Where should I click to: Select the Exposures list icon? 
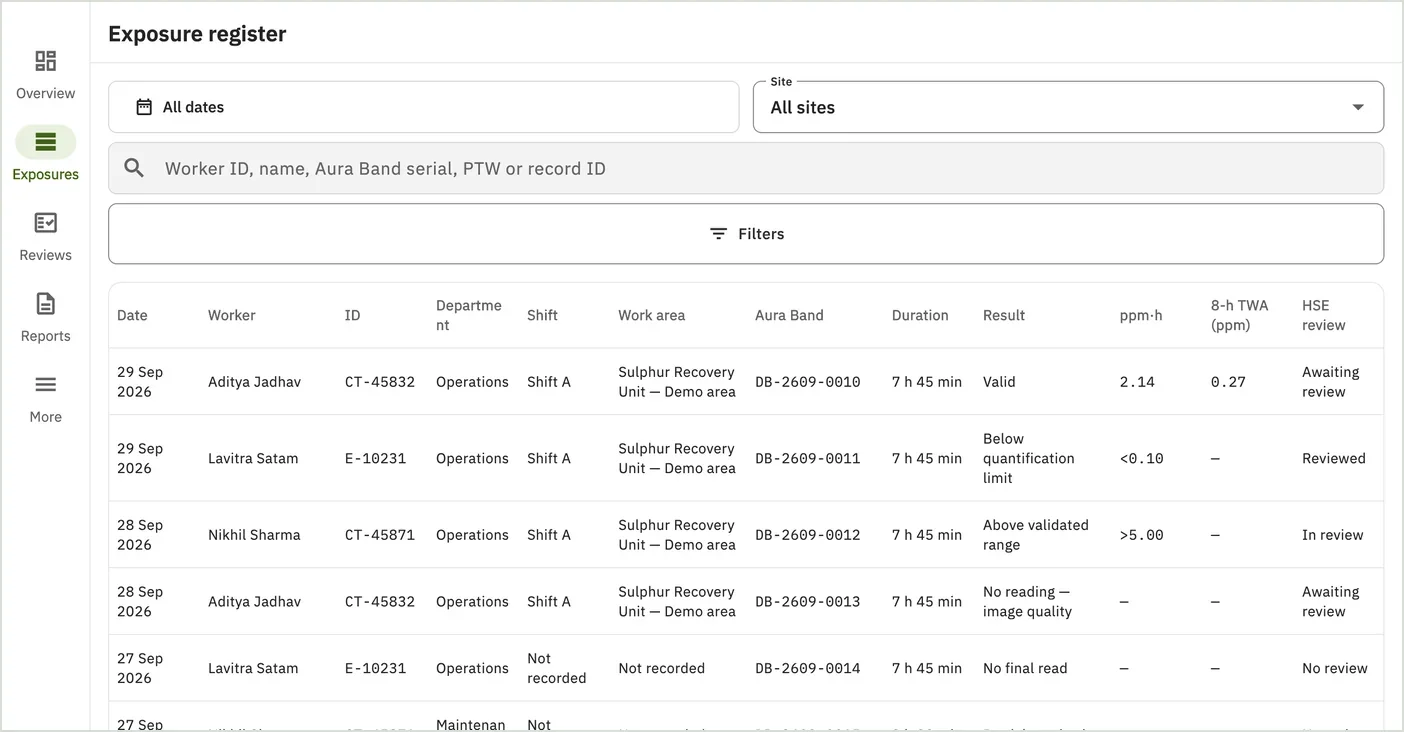pos(45,142)
